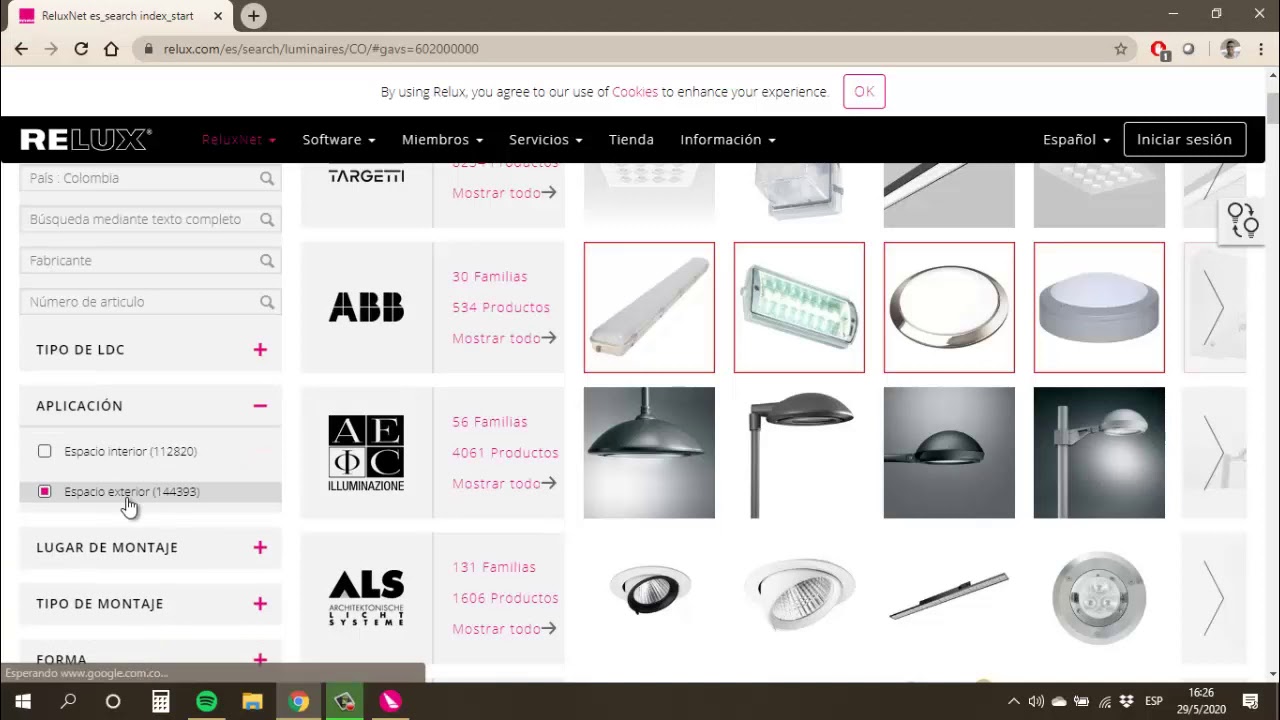Open the Español language dropdown
This screenshot has width=1280, height=720.
pos(1076,140)
